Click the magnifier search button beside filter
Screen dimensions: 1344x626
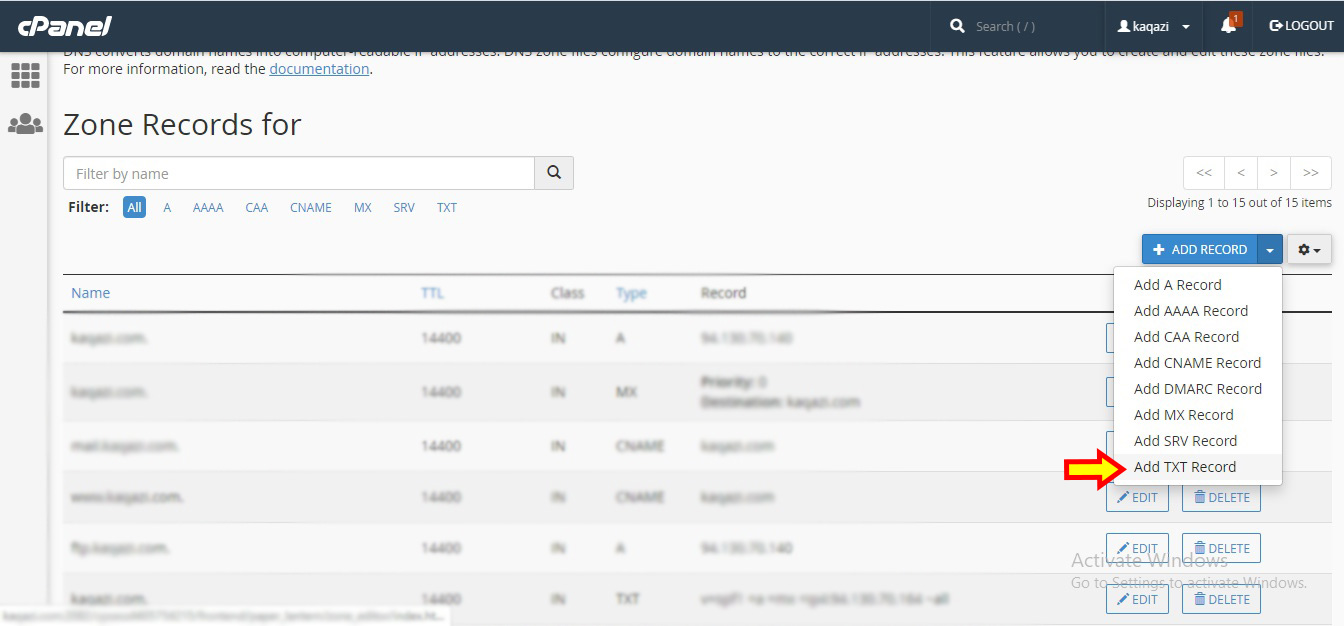(x=554, y=173)
